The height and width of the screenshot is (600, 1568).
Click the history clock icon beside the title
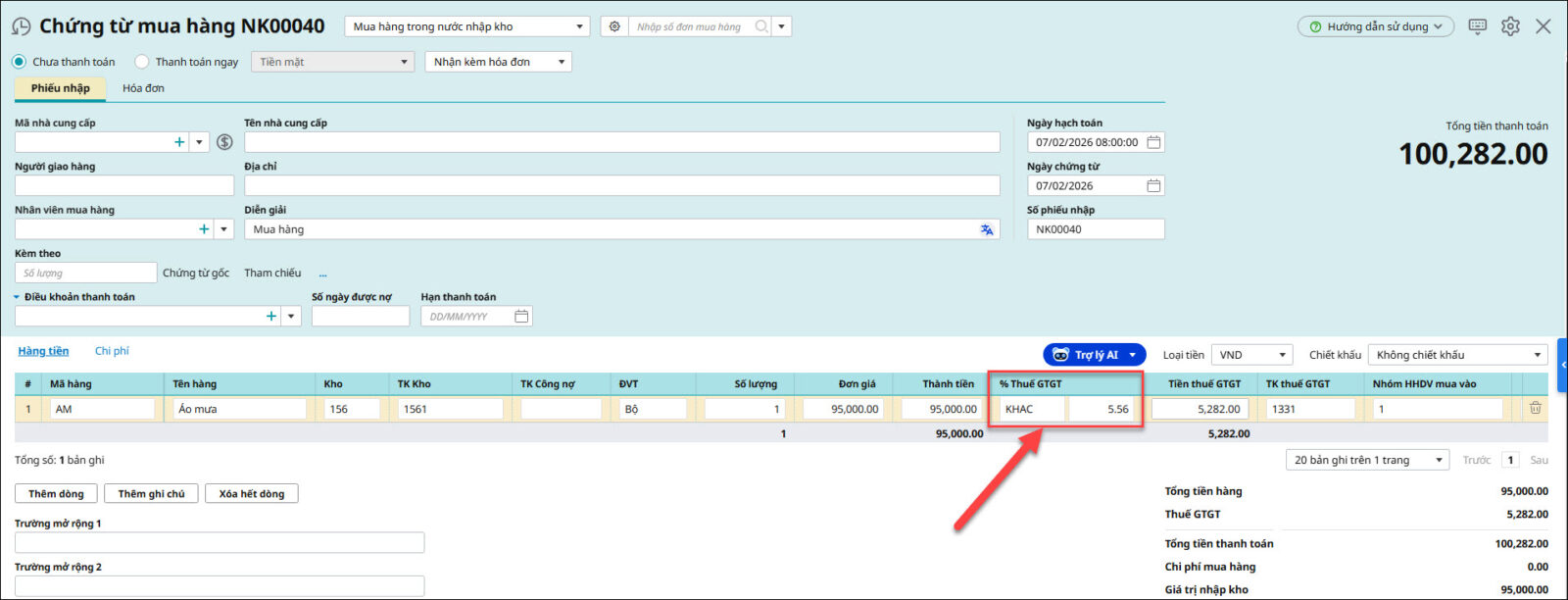point(21,26)
